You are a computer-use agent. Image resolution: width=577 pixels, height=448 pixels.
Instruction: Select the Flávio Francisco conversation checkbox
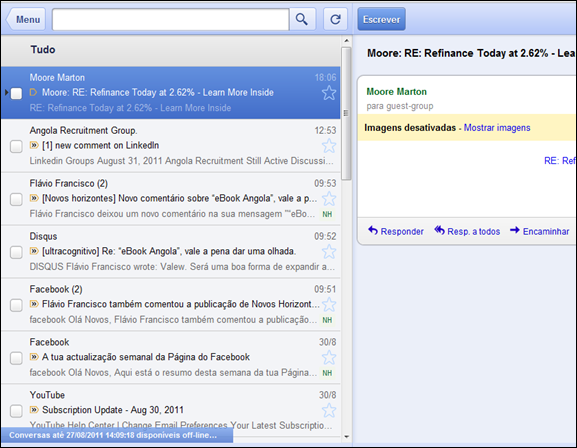tap(16, 199)
